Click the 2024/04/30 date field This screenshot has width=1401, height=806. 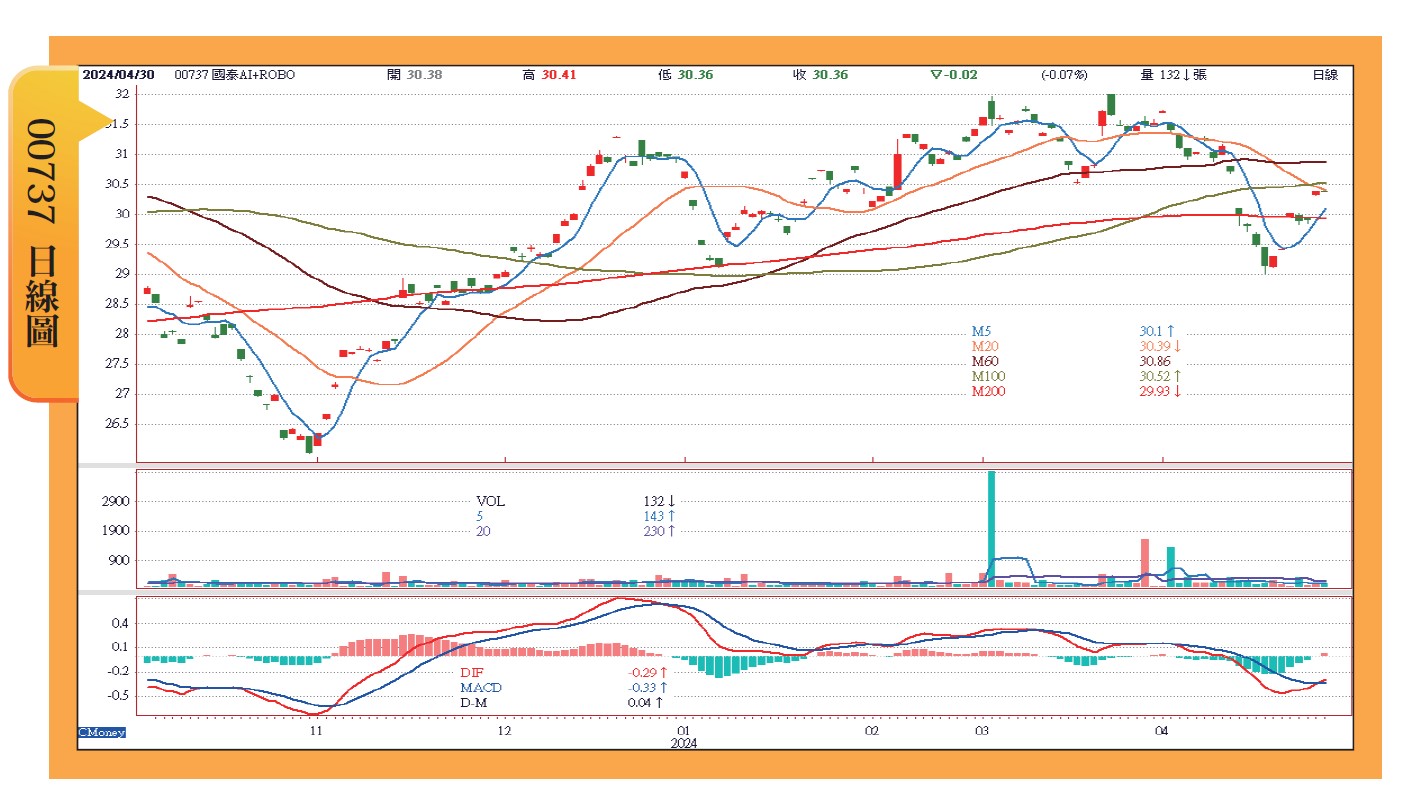[118, 75]
